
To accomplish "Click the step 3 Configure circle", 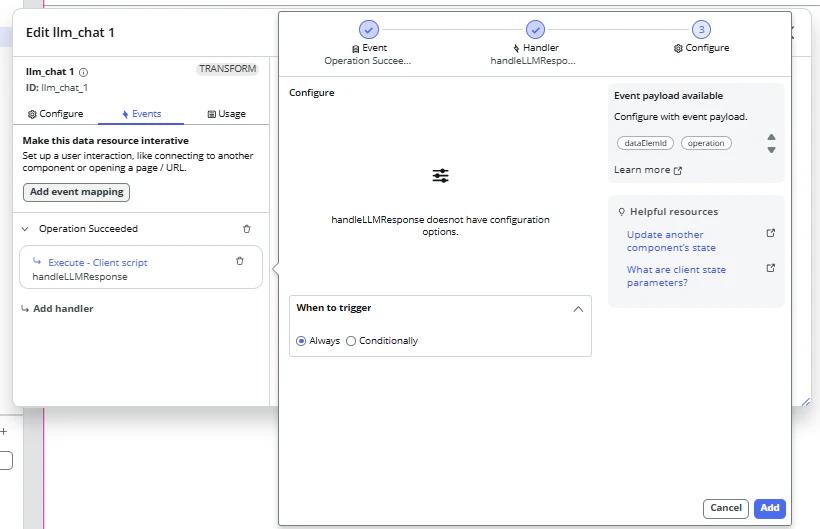I will (701, 30).
